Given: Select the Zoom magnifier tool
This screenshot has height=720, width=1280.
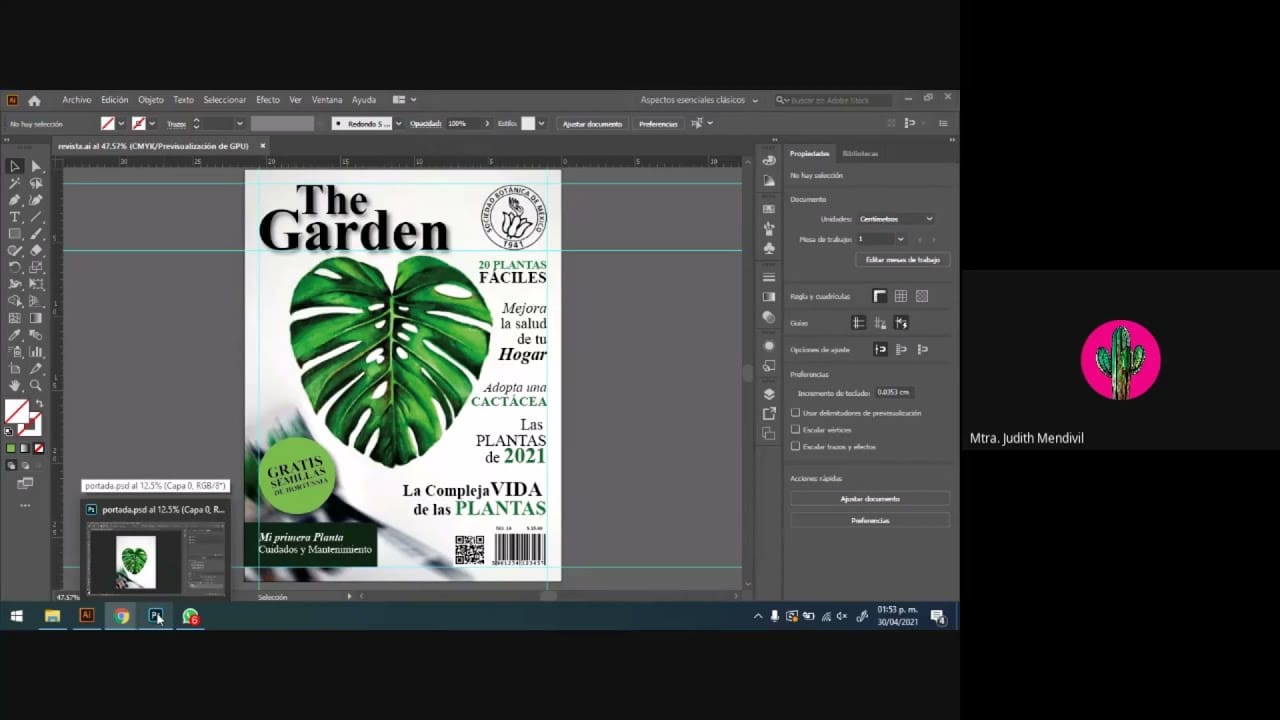Looking at the screenshot, I should [36, 385].
